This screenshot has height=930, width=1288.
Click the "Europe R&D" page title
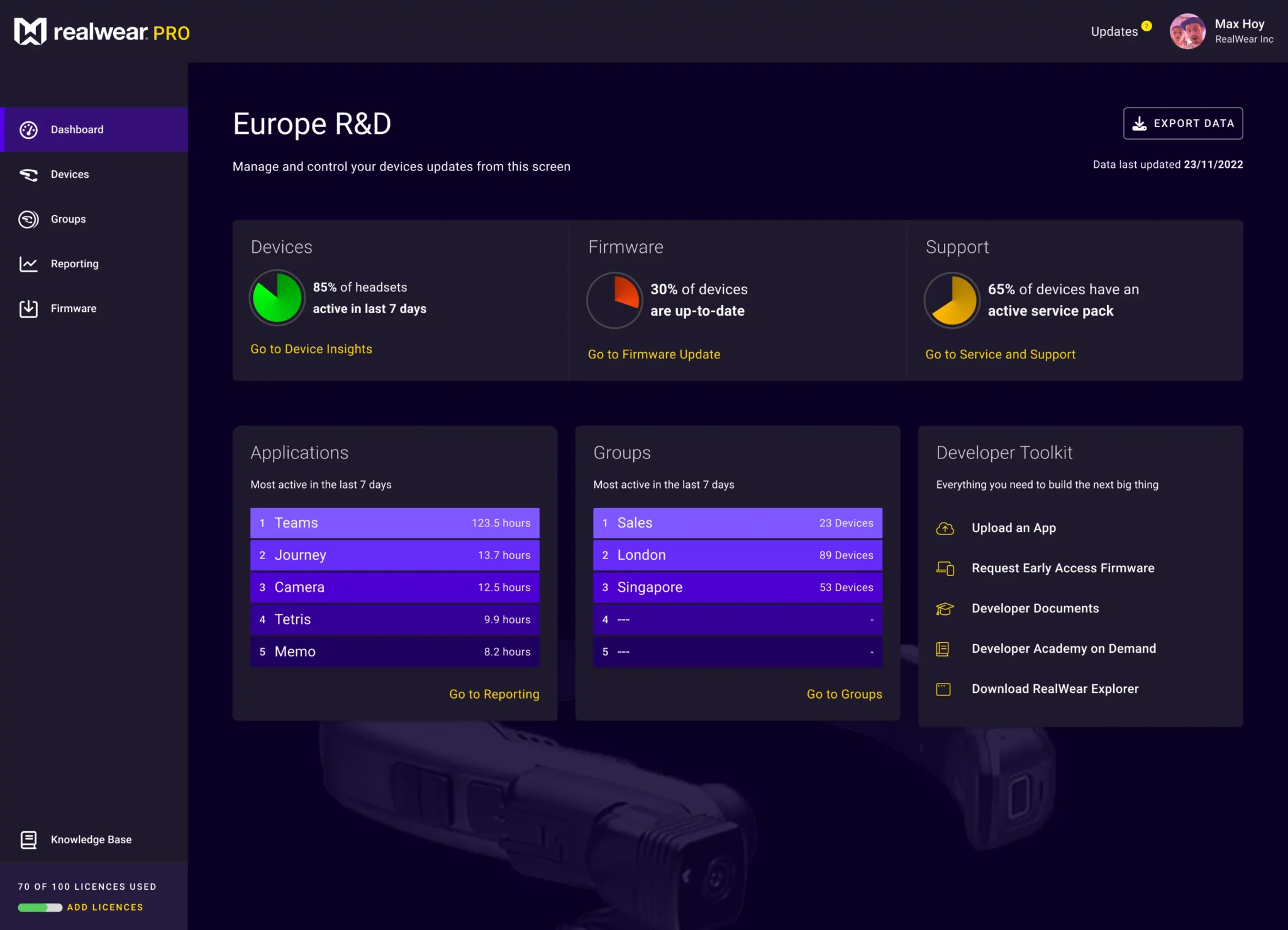[x=312, y=124]
